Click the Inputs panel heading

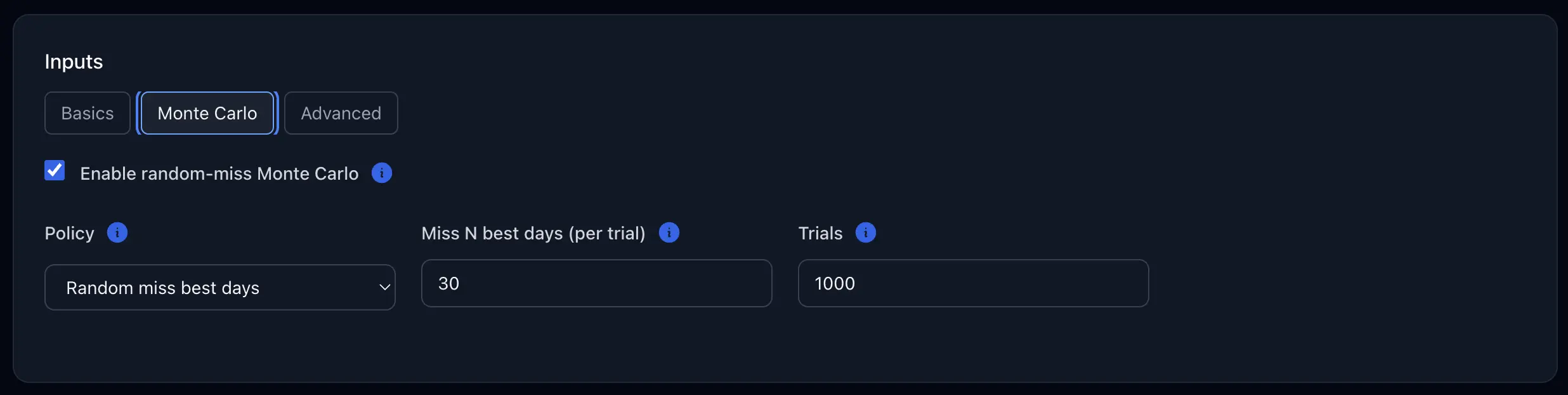pyautogui.click(x=74, y=62)
